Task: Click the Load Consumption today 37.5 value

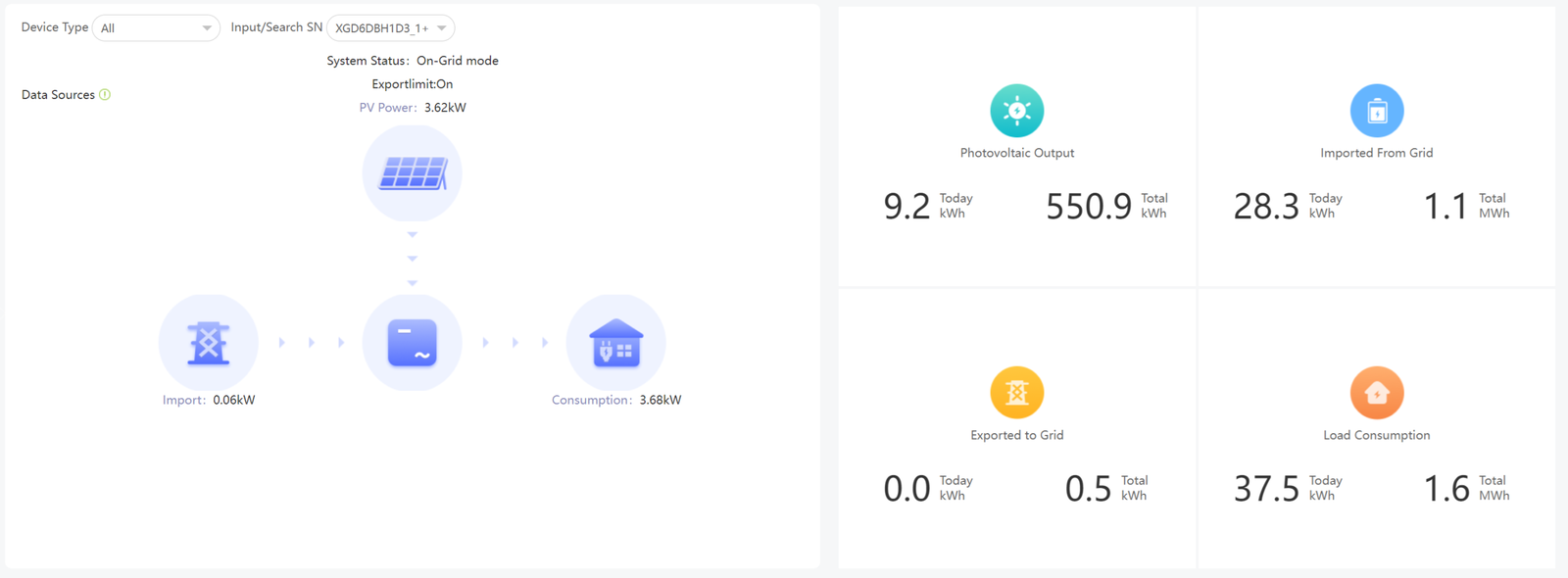Action: tap(1266, 489)
